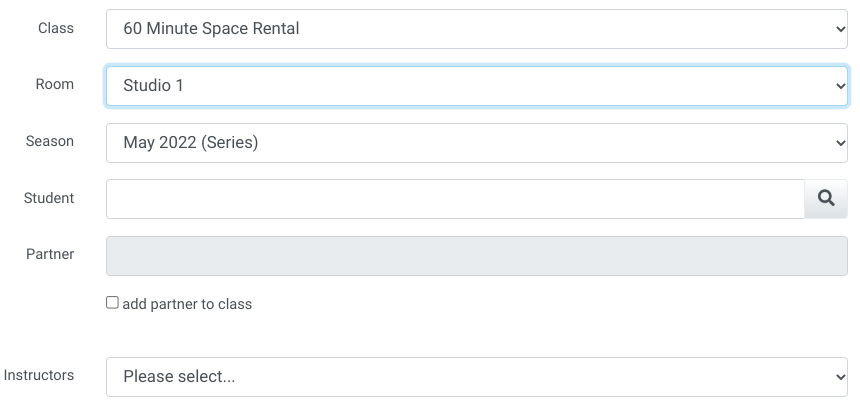Image resolution: width=860 pixels, height=402 pixels.
Task: Click the "Class" field label
Action: point(56,28)
